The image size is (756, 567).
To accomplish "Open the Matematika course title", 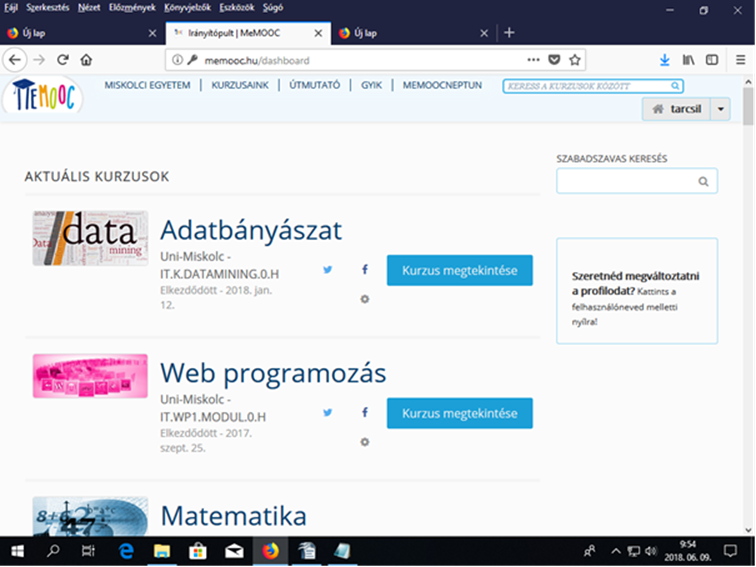I will 233,516.
